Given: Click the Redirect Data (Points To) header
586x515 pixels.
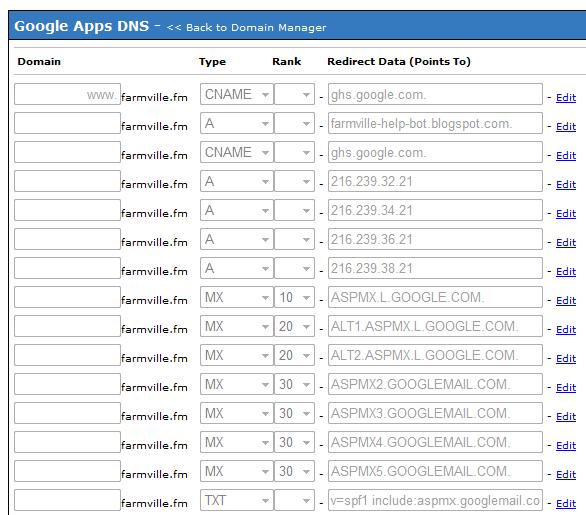Looking at the screenshot, I should click(x=399, y=62).
